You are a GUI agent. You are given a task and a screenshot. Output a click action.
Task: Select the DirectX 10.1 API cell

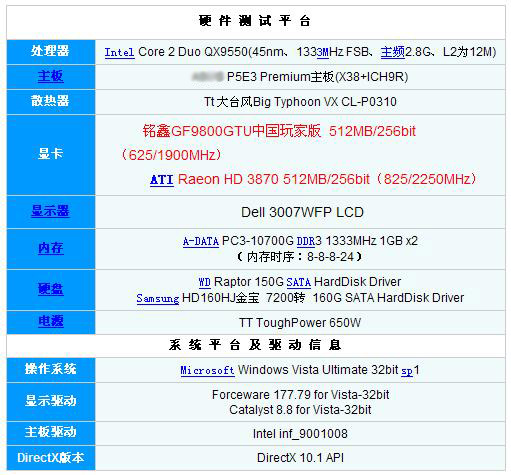300,458
